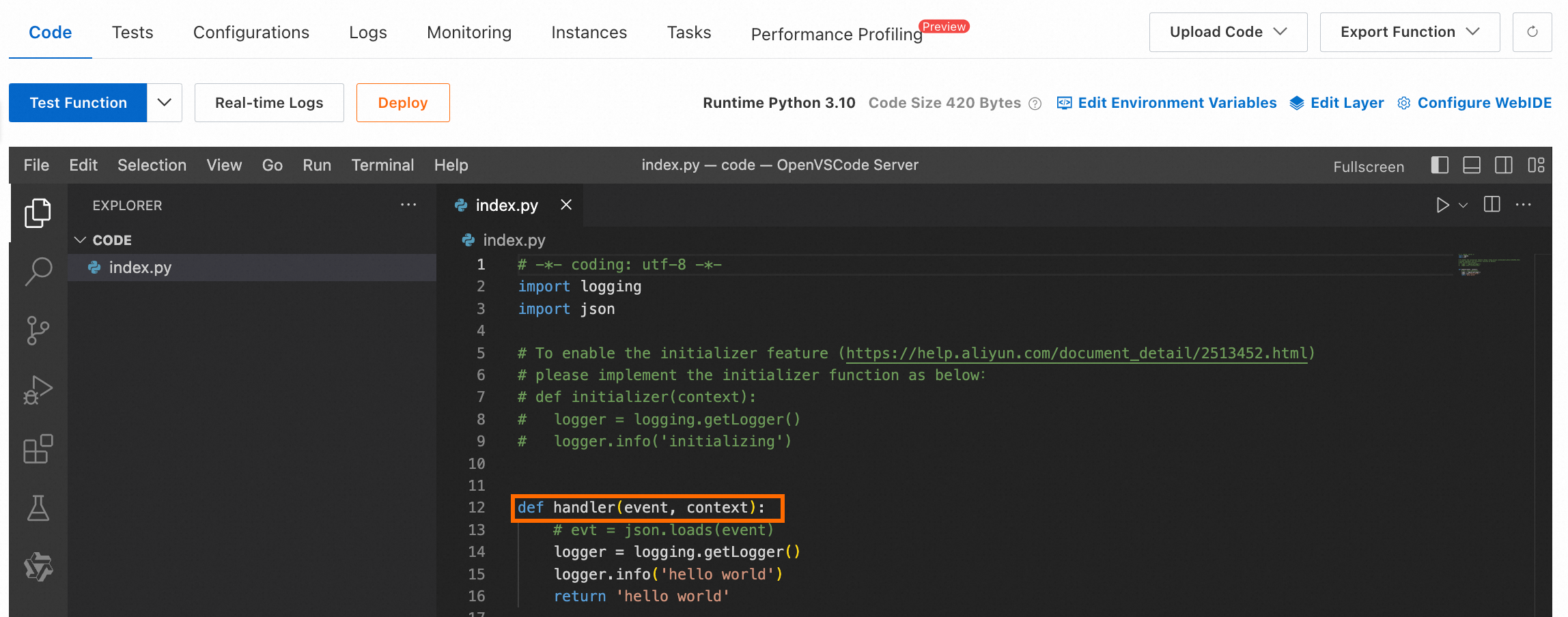Switch to the Tasks tab
Viewport: 1568px width, 617px height.
coord(689,32)
